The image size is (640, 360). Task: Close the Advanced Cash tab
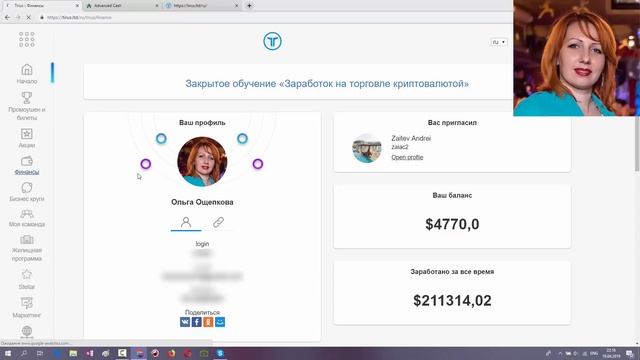[157, 6]
